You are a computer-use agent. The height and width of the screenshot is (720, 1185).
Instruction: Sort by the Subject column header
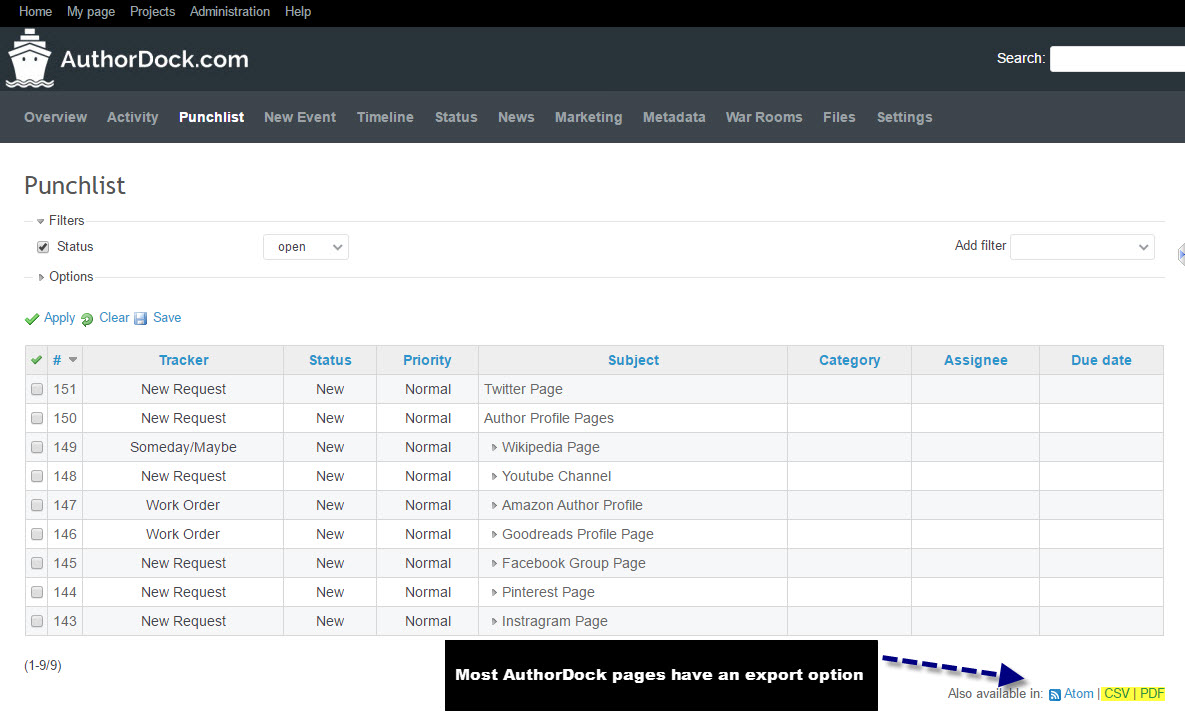(633, 360)
